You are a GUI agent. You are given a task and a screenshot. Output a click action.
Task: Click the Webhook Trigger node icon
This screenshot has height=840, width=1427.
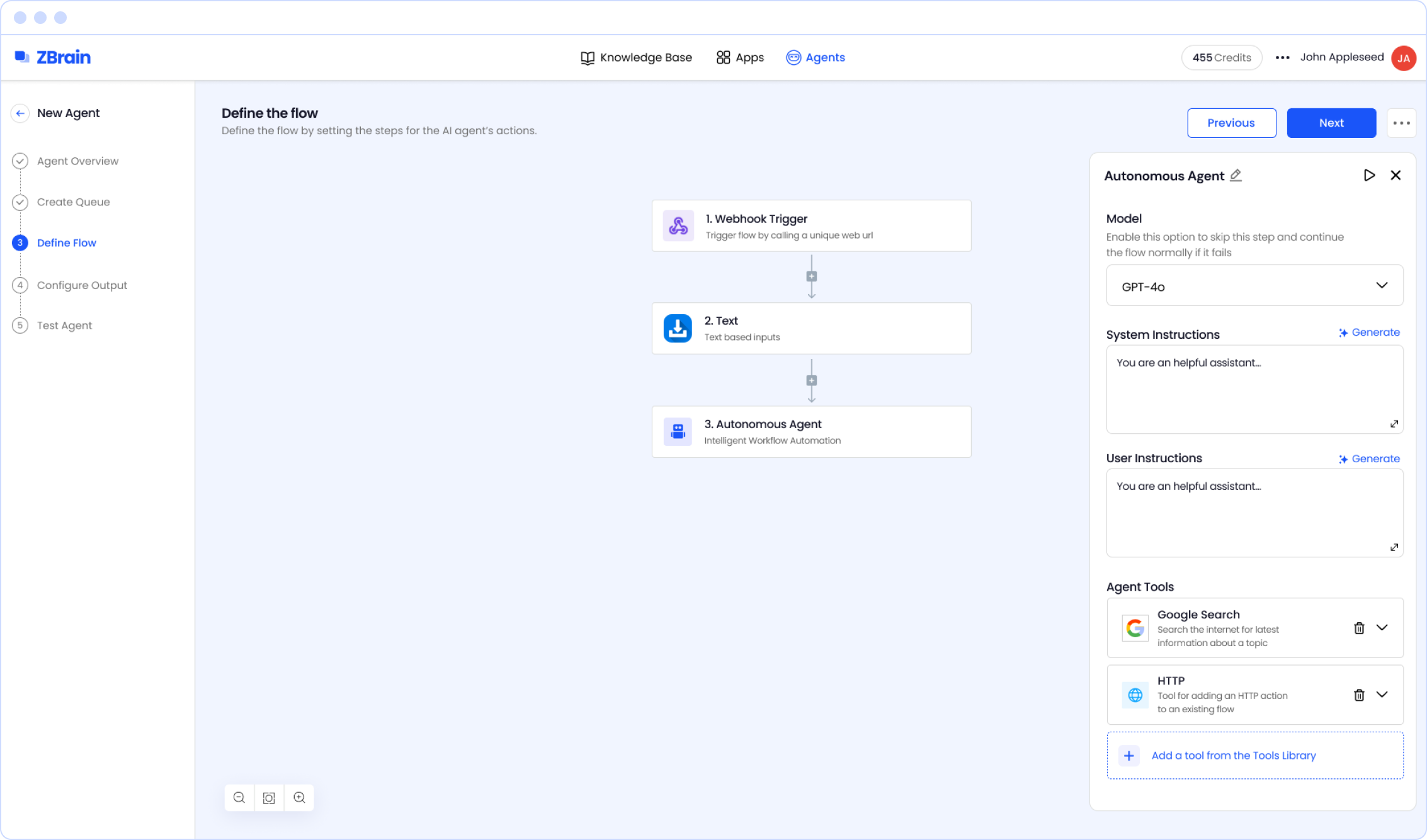[x=678, y=225]
